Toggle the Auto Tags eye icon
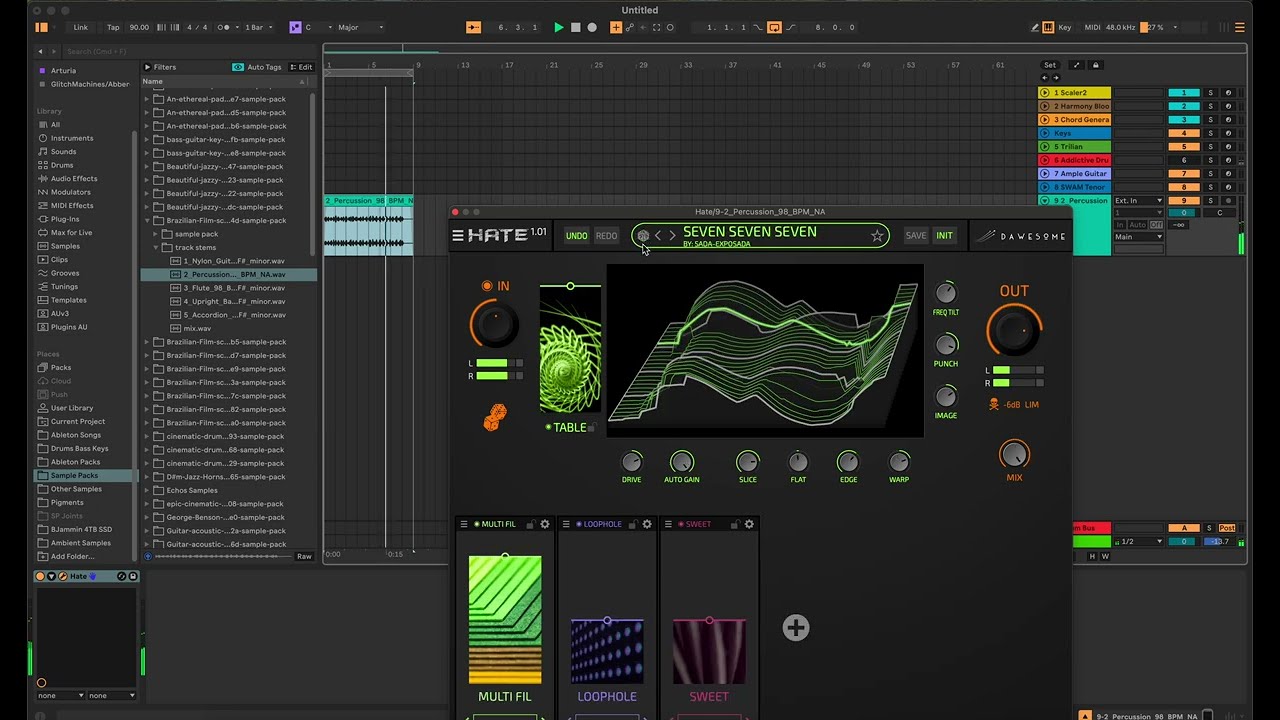The width and height of the screenshot is (1280, 720). click(x=238, y=67)
